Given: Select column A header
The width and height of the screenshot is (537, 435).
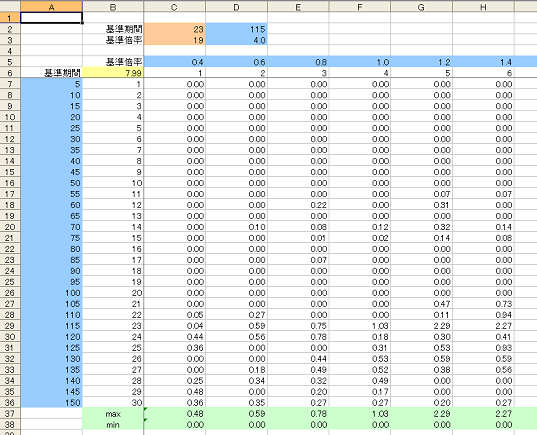Looking at the screenshot, I should [x=51, y=7].
